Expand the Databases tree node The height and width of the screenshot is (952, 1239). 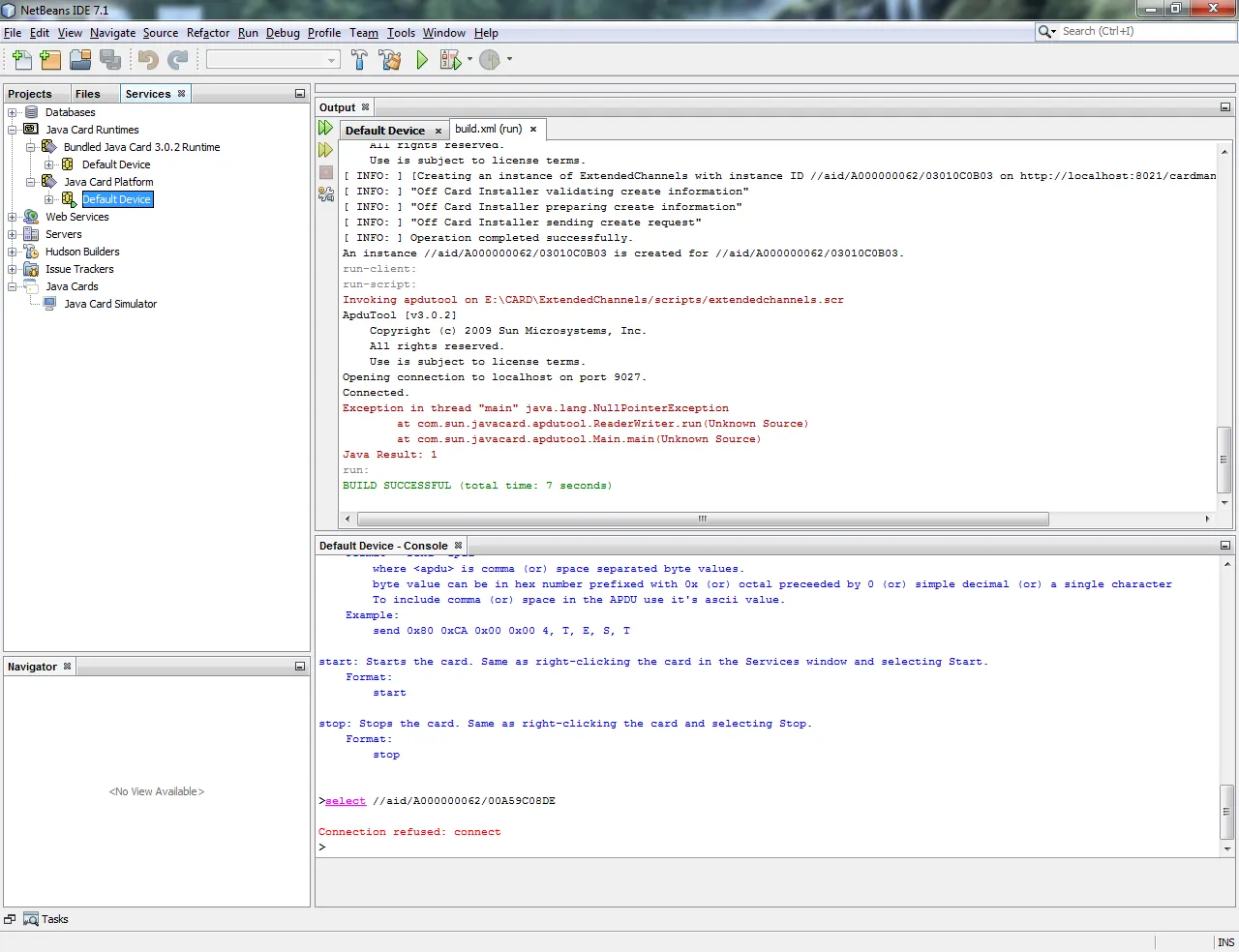pos(13,112)
